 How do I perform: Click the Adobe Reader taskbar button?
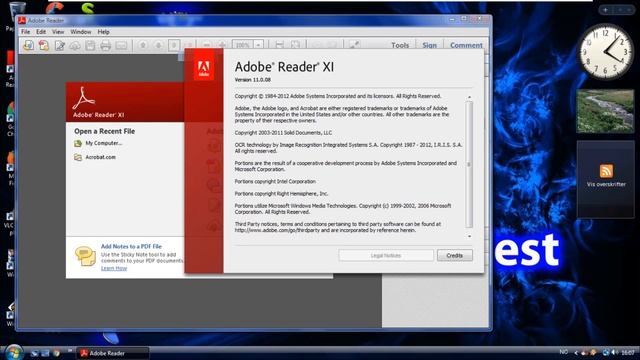(114, 353)
